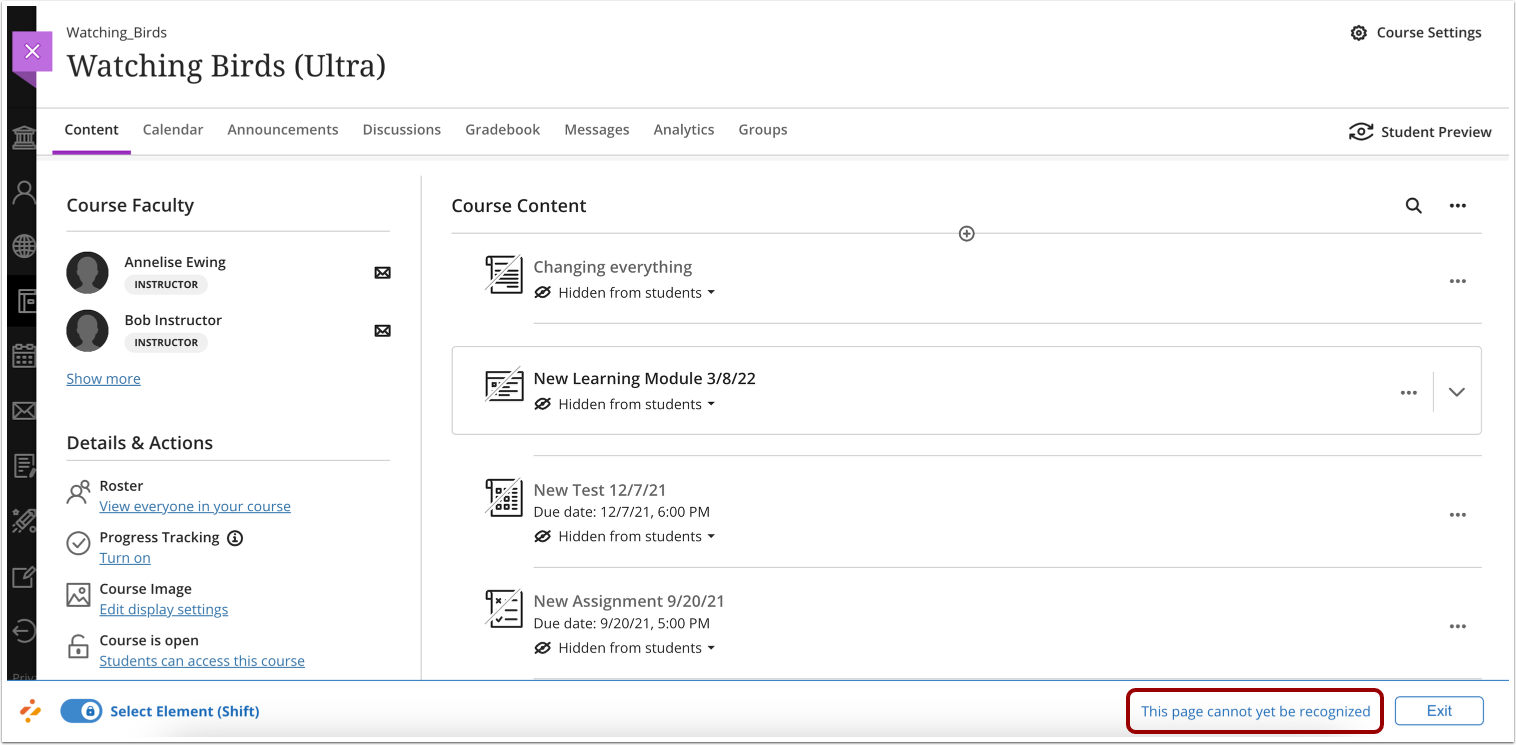Click 'This page cannot yet be recognized' text
This screenshot has height=745, width=1516.
coord(1256,712)
